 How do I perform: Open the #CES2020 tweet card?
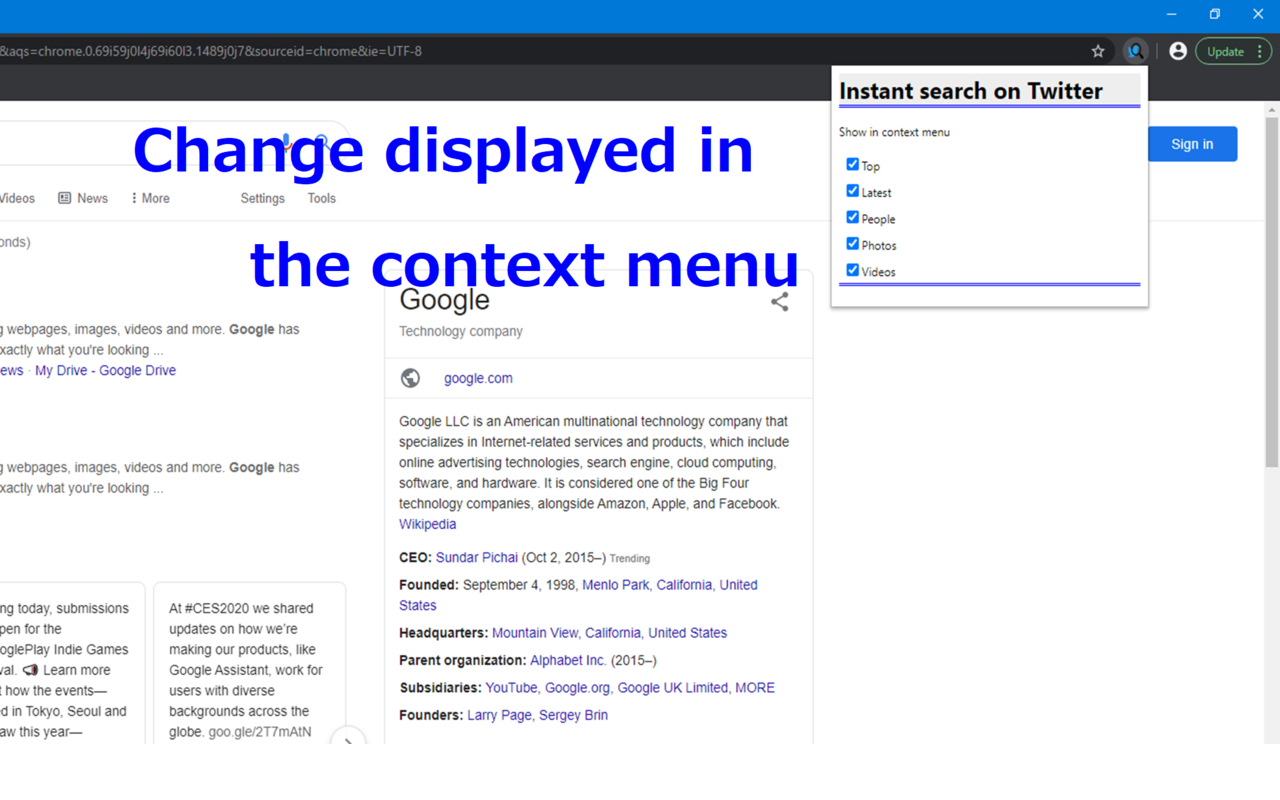click(x=250, y=663)
